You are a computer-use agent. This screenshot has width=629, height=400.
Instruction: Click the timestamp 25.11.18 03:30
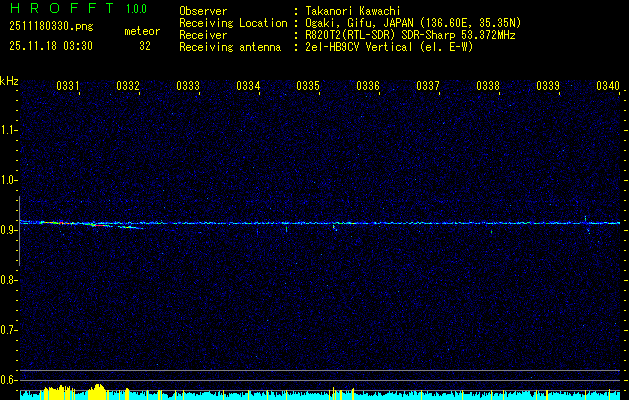[51, 46]
